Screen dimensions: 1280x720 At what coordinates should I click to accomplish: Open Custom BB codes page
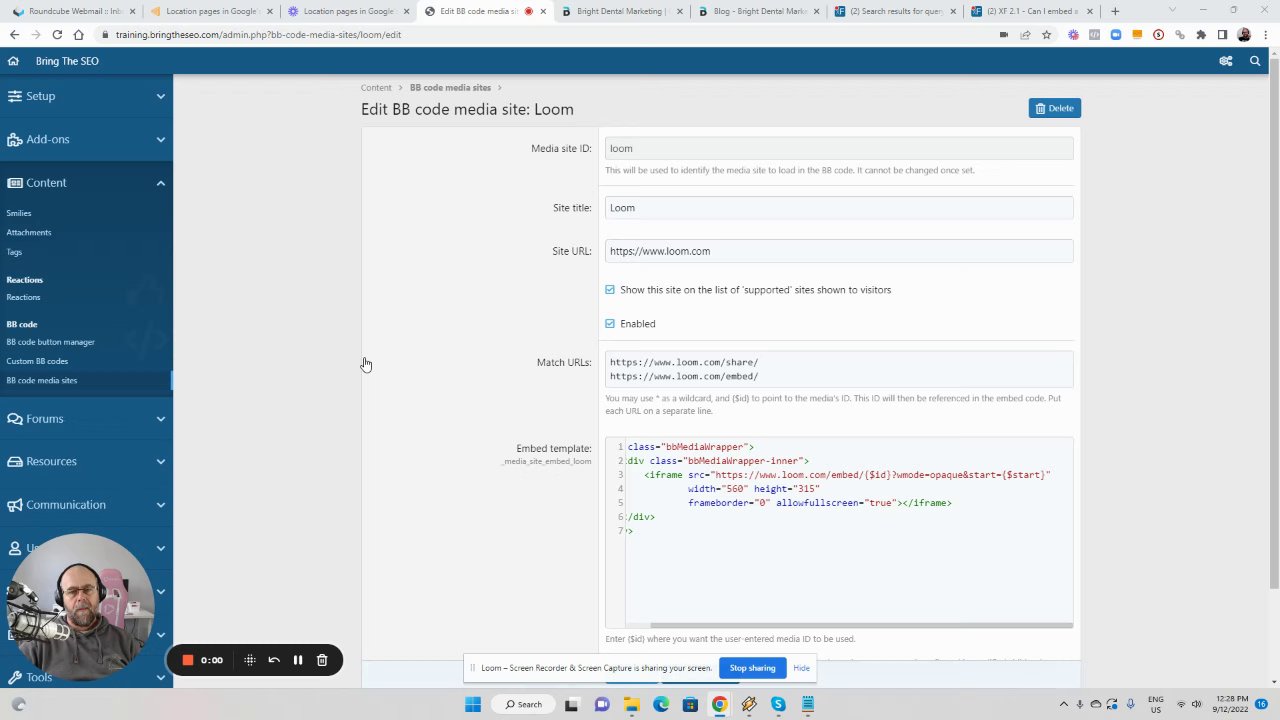tap(37, 361)
